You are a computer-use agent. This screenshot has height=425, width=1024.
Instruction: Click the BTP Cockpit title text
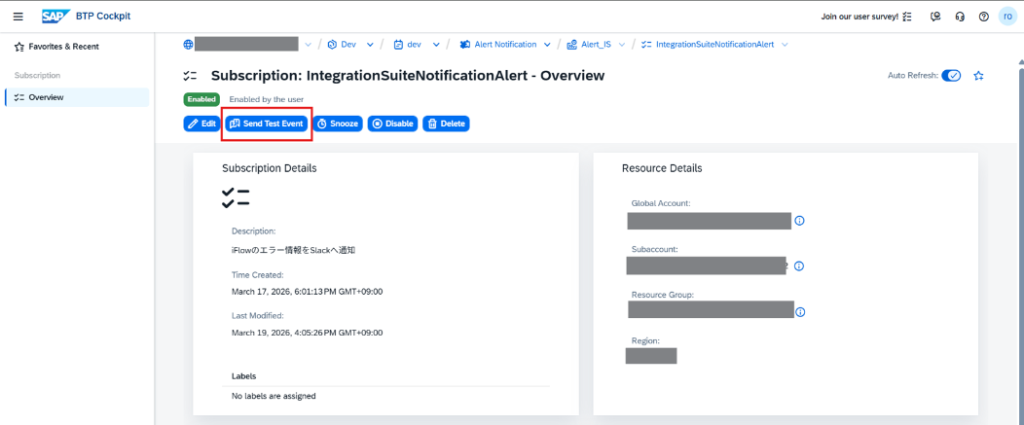coord(104,16)
